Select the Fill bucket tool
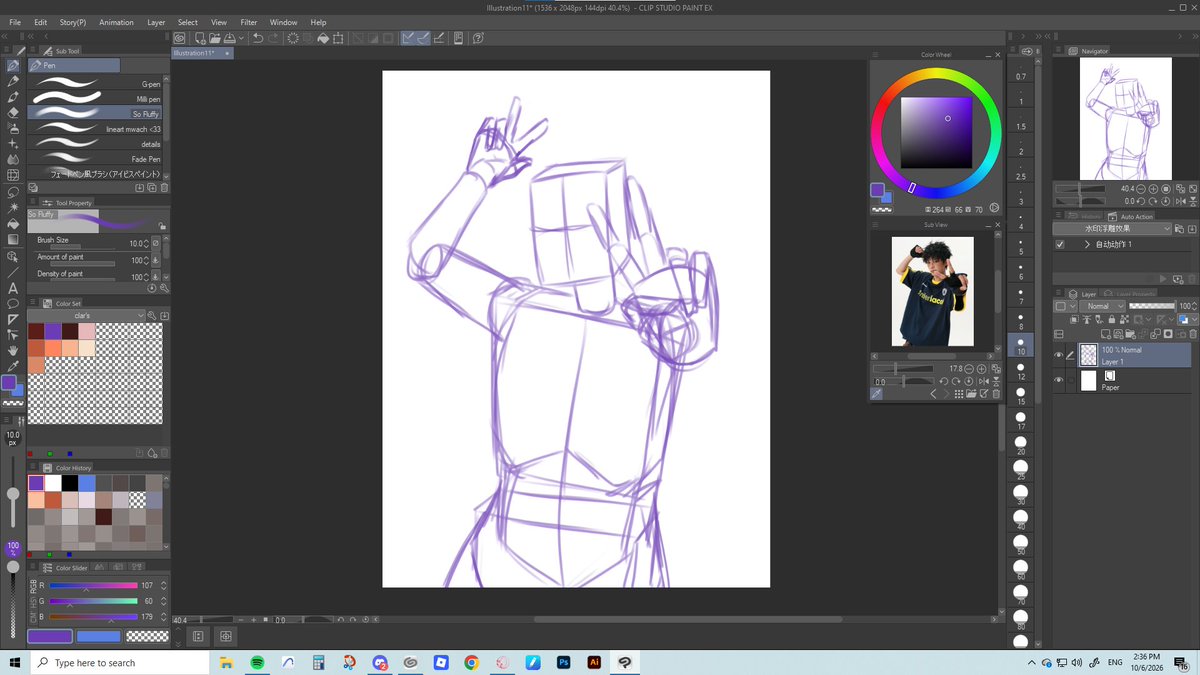The width and height of the screenshot is (1200, 675). [13, 224]
